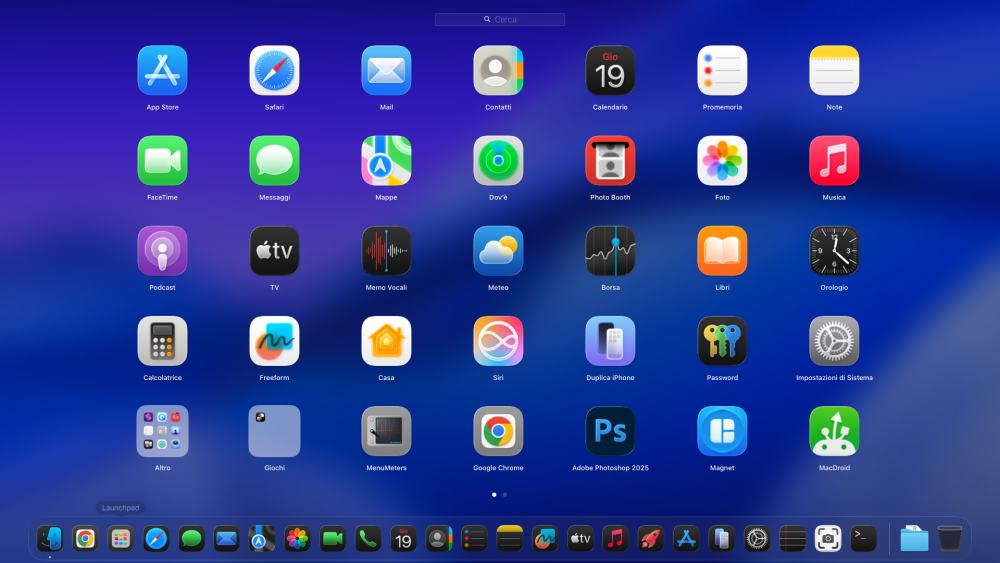Click the Launchpad icon in the Dock
1000x563 pixels.
click(121, 539)
